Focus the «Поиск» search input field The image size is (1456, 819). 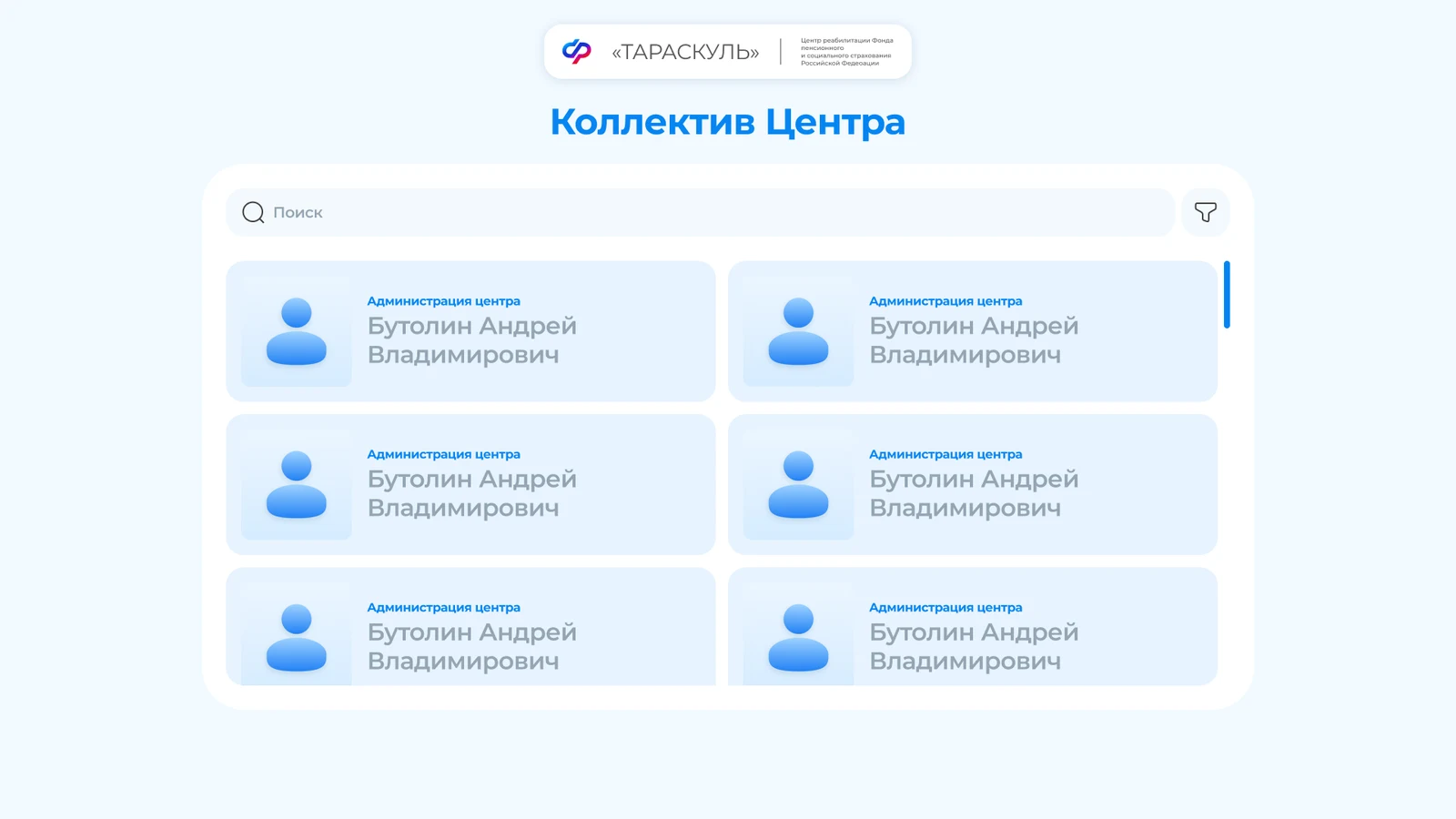tap(700, 212)
